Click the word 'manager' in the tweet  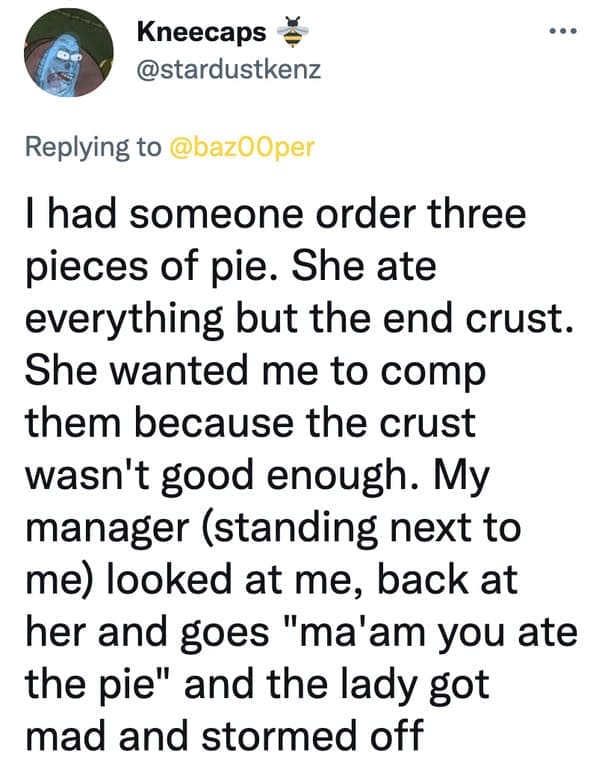107,530
